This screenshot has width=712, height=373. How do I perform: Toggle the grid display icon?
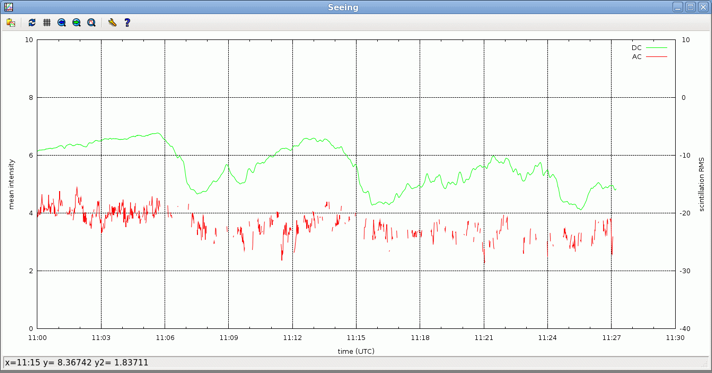pos(47,22)
